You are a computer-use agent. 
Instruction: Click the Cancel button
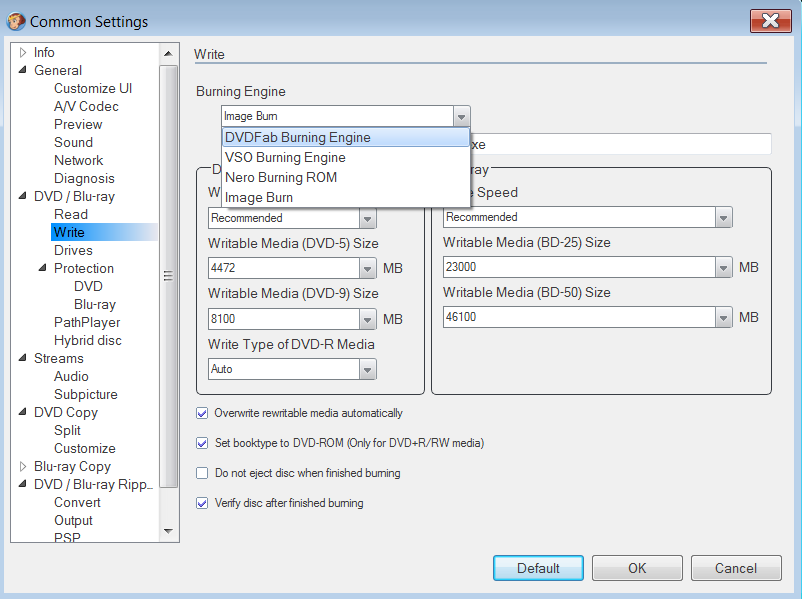736,568
